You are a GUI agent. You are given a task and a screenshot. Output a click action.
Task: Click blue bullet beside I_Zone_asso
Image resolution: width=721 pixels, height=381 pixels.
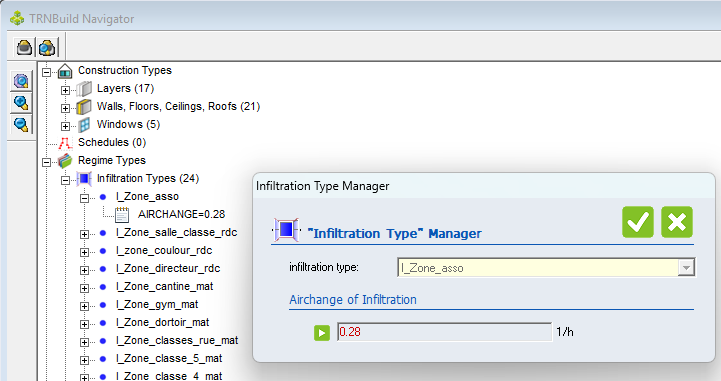103,197
